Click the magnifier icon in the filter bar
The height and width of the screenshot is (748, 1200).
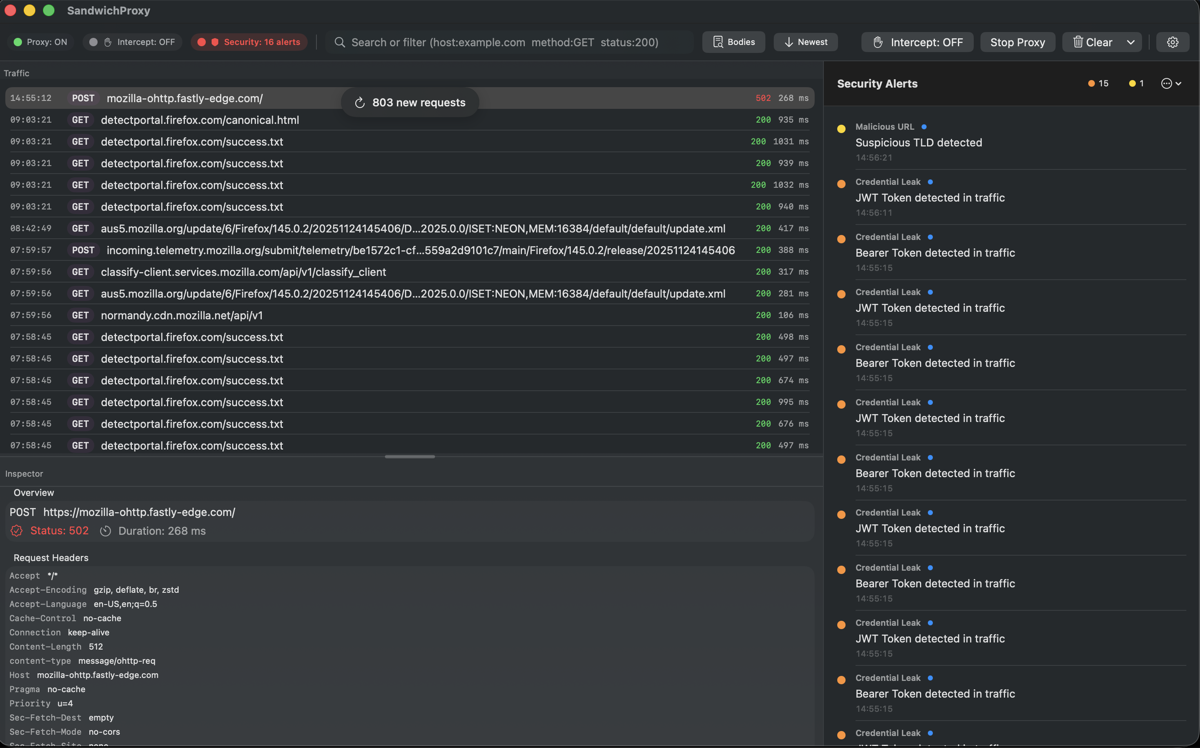339,42
